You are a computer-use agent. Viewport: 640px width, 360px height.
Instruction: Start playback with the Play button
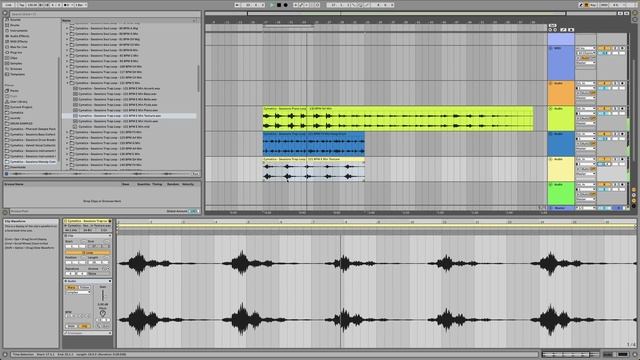coord(272,5)
